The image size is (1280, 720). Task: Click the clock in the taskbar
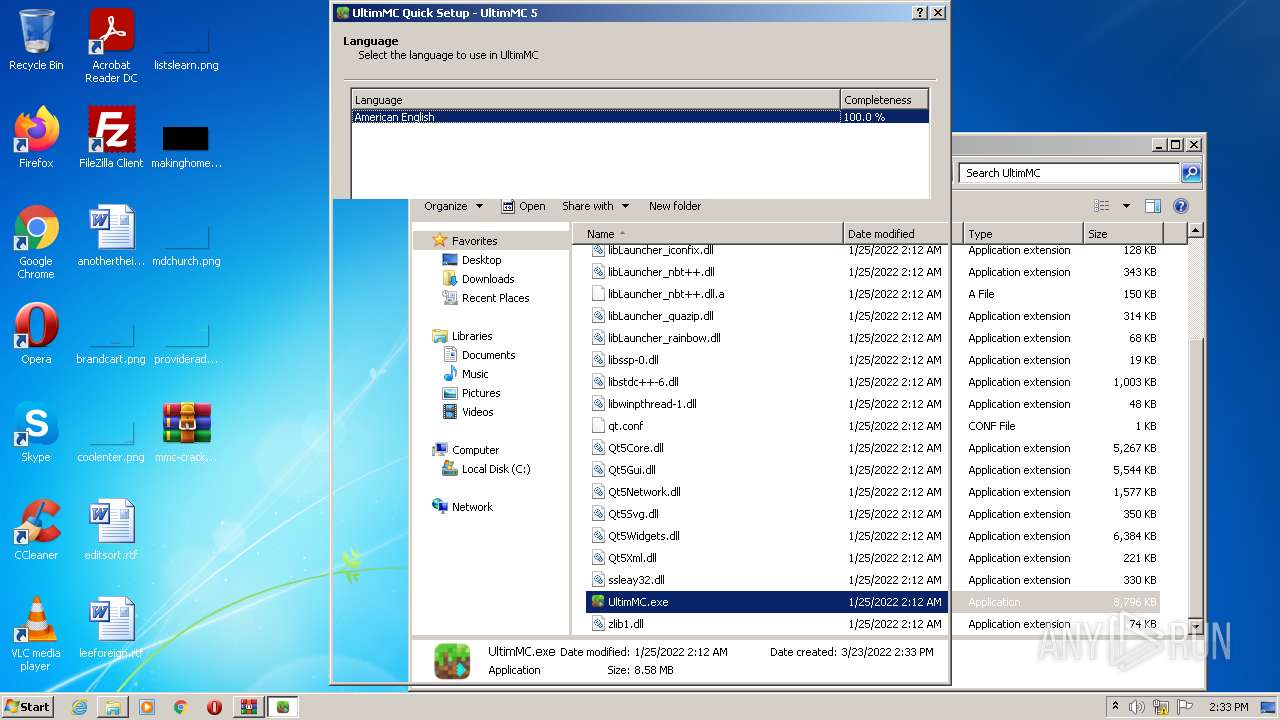(x=1228, y=707)
